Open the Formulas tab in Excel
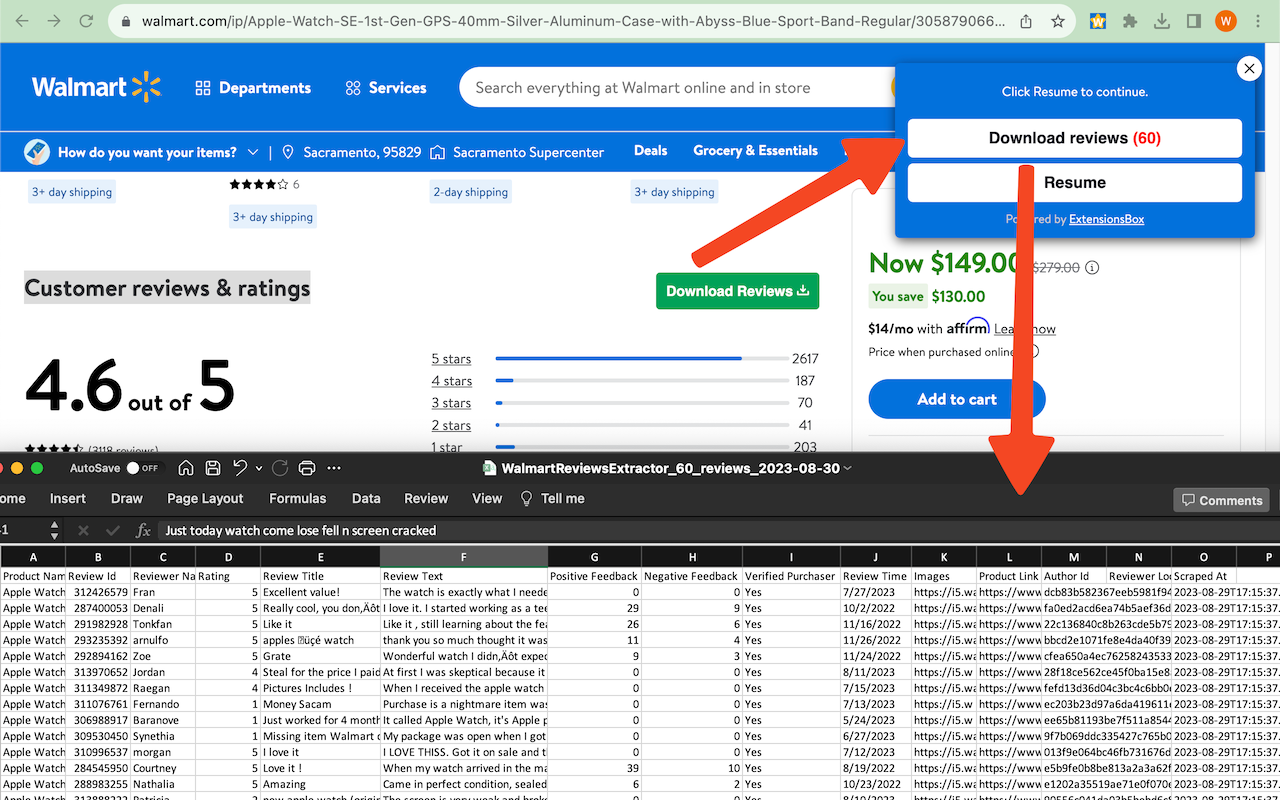The image size is (1280, 800). point(297,498)
